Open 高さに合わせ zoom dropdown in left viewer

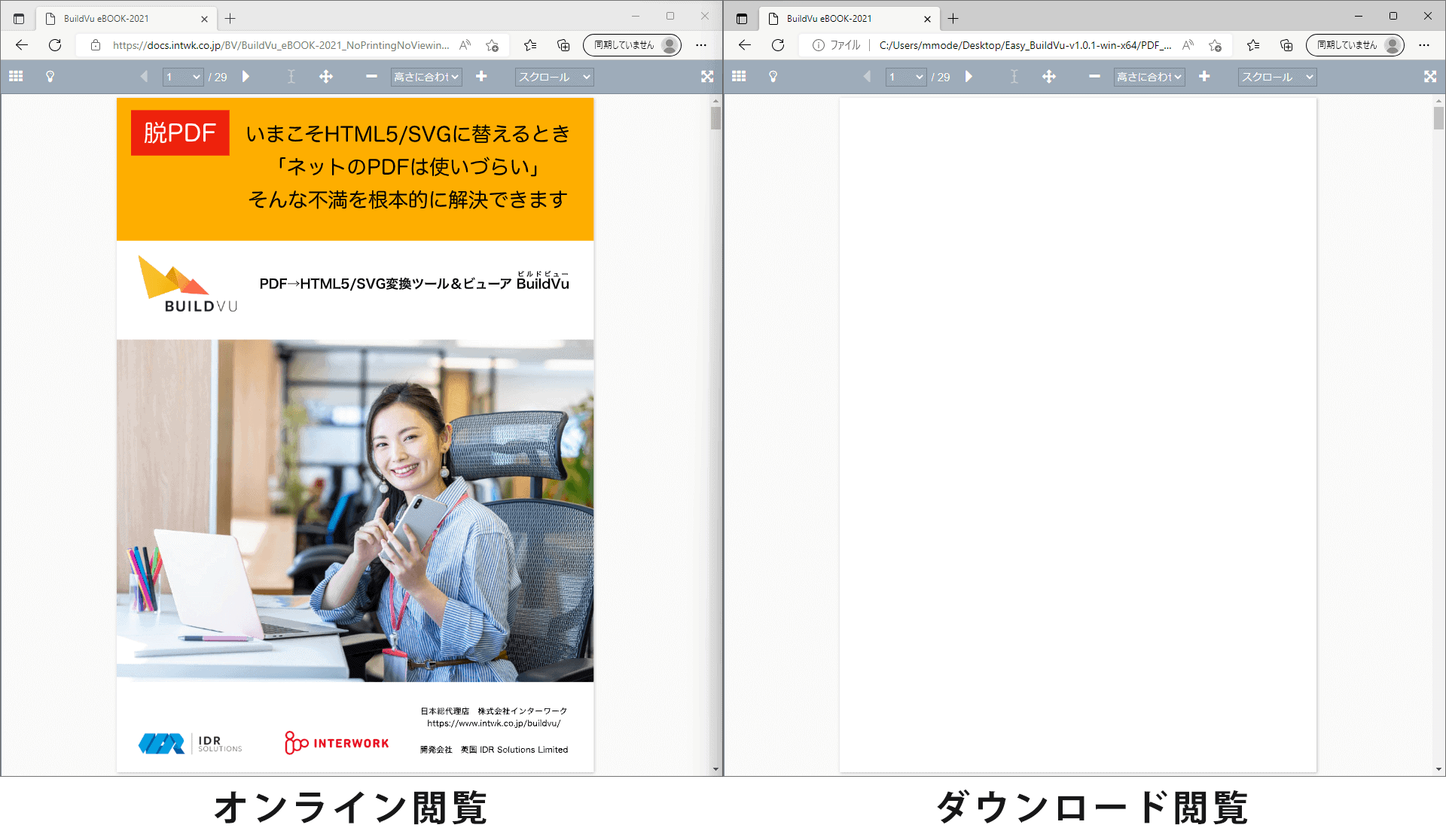coord(426,77)
